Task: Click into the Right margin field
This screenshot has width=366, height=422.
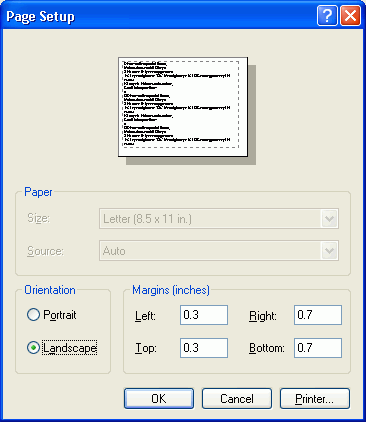Action: point(318,315)
